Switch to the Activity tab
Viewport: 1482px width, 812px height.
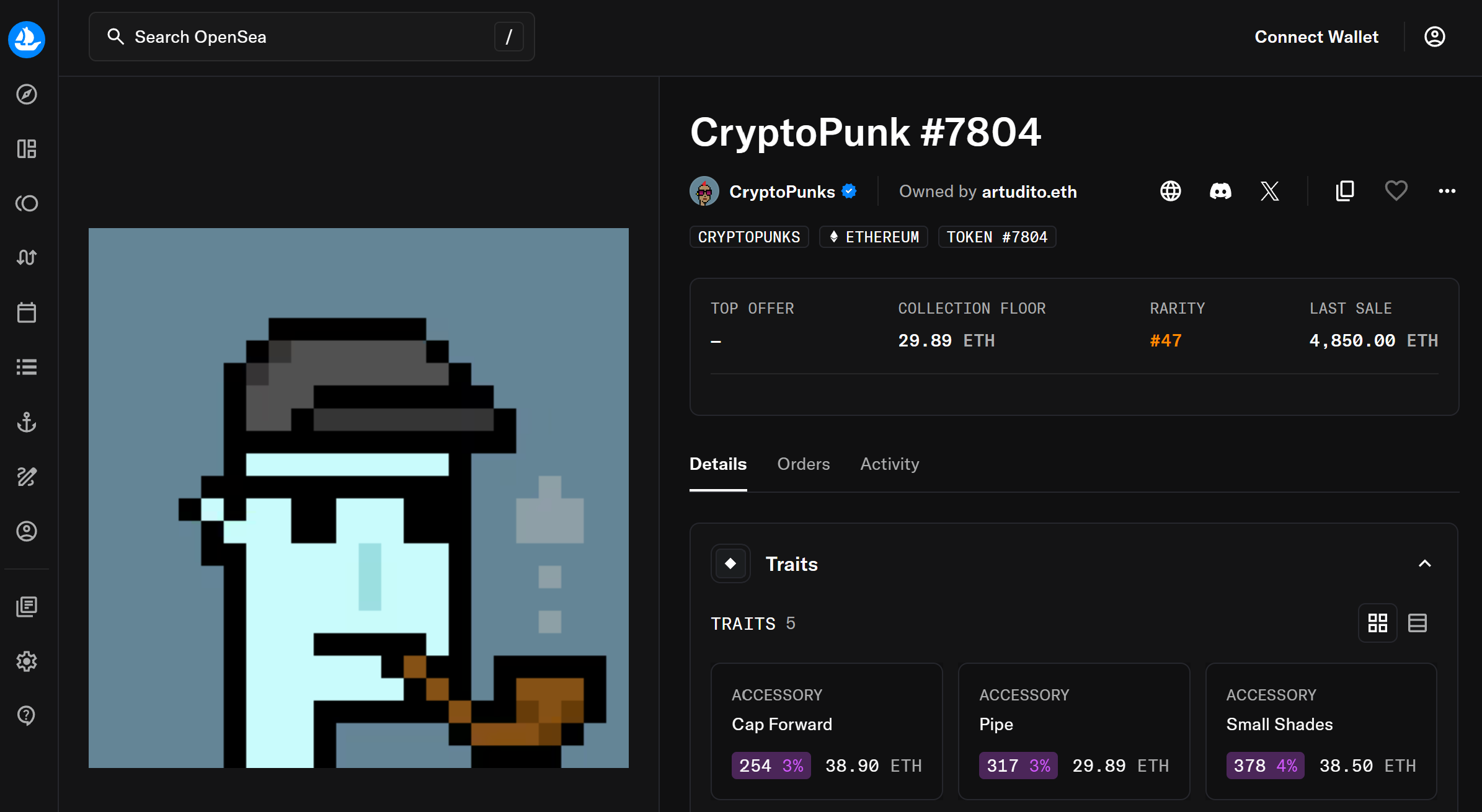[889, 464]
